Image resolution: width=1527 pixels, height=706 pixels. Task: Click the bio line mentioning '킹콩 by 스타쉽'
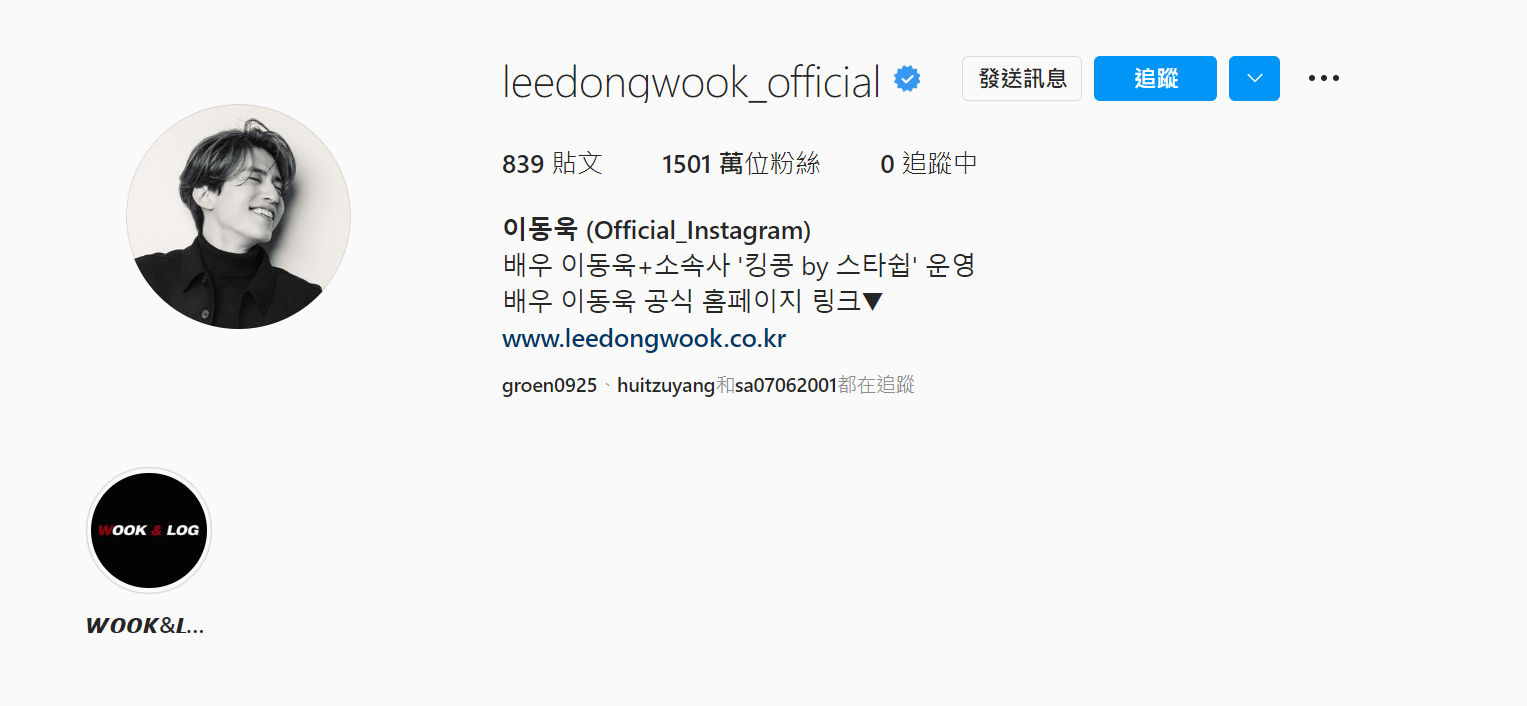(x=738, y=266)
